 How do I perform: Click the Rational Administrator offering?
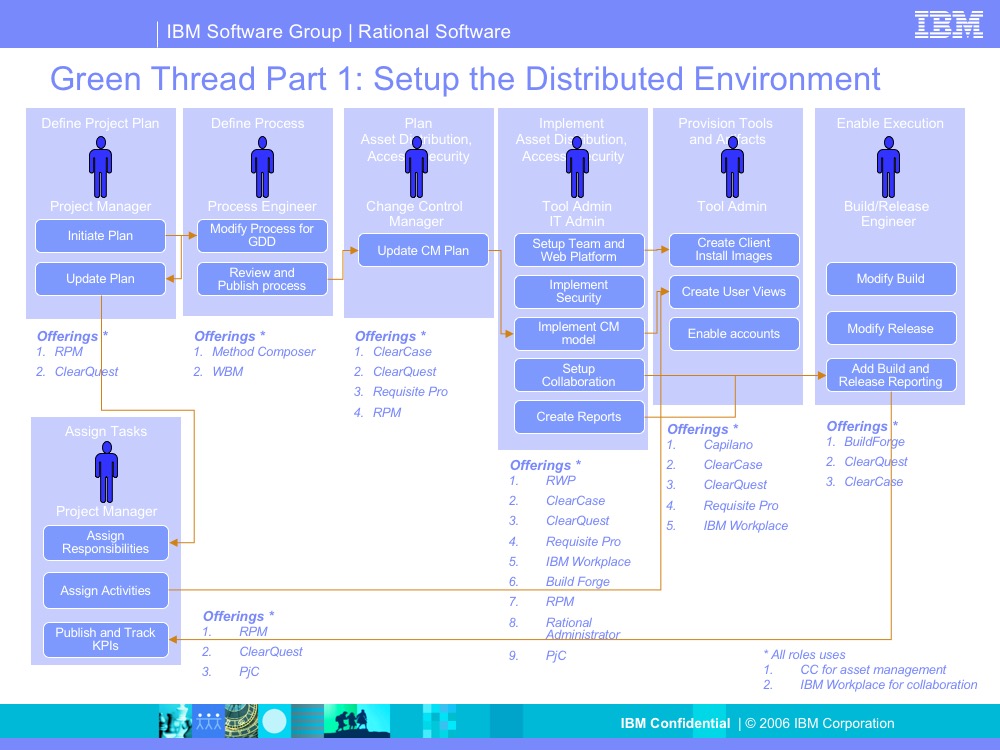tap(582, 628)
